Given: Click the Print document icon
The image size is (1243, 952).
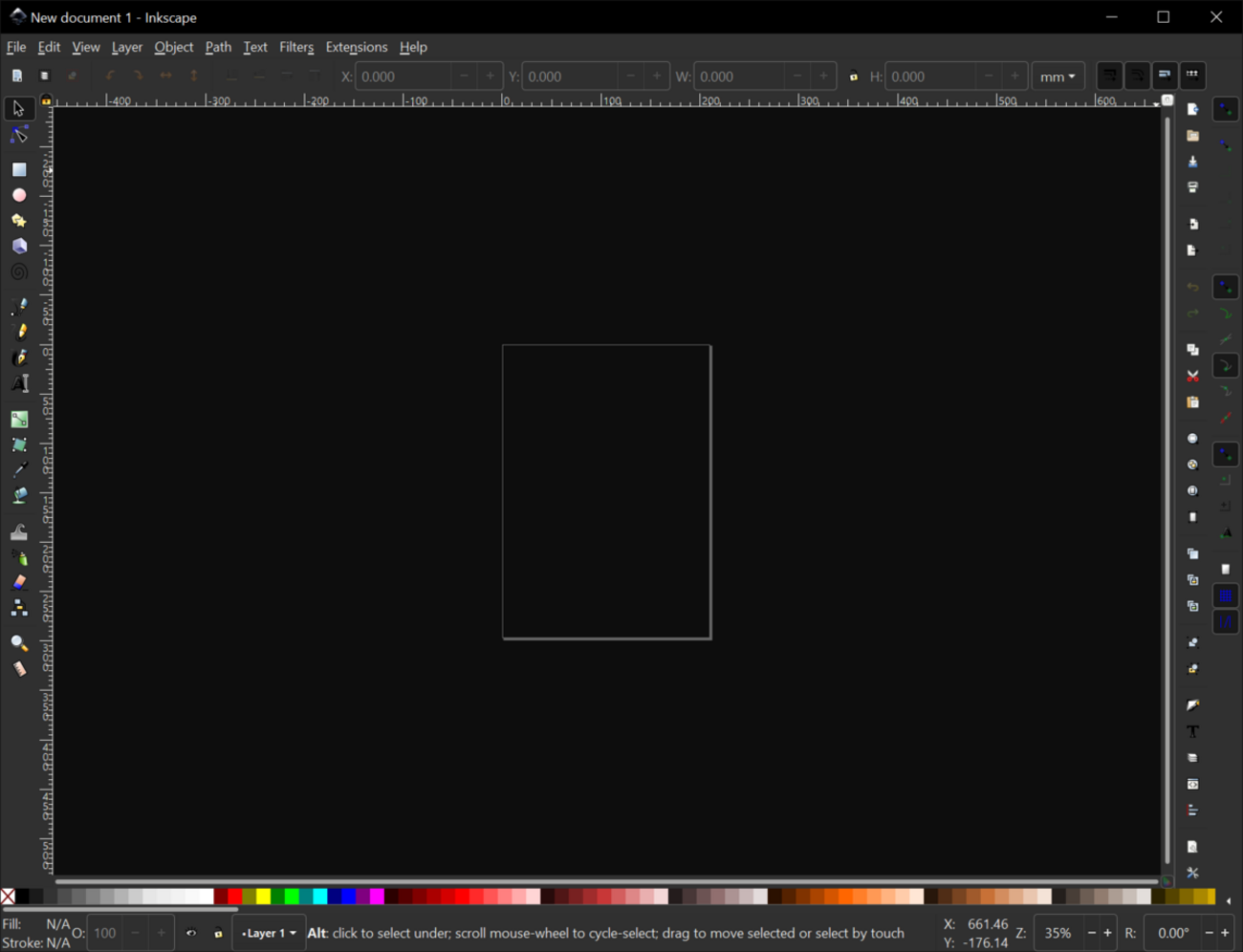Looking at the screenshot, I should (x=1192, y=188).
